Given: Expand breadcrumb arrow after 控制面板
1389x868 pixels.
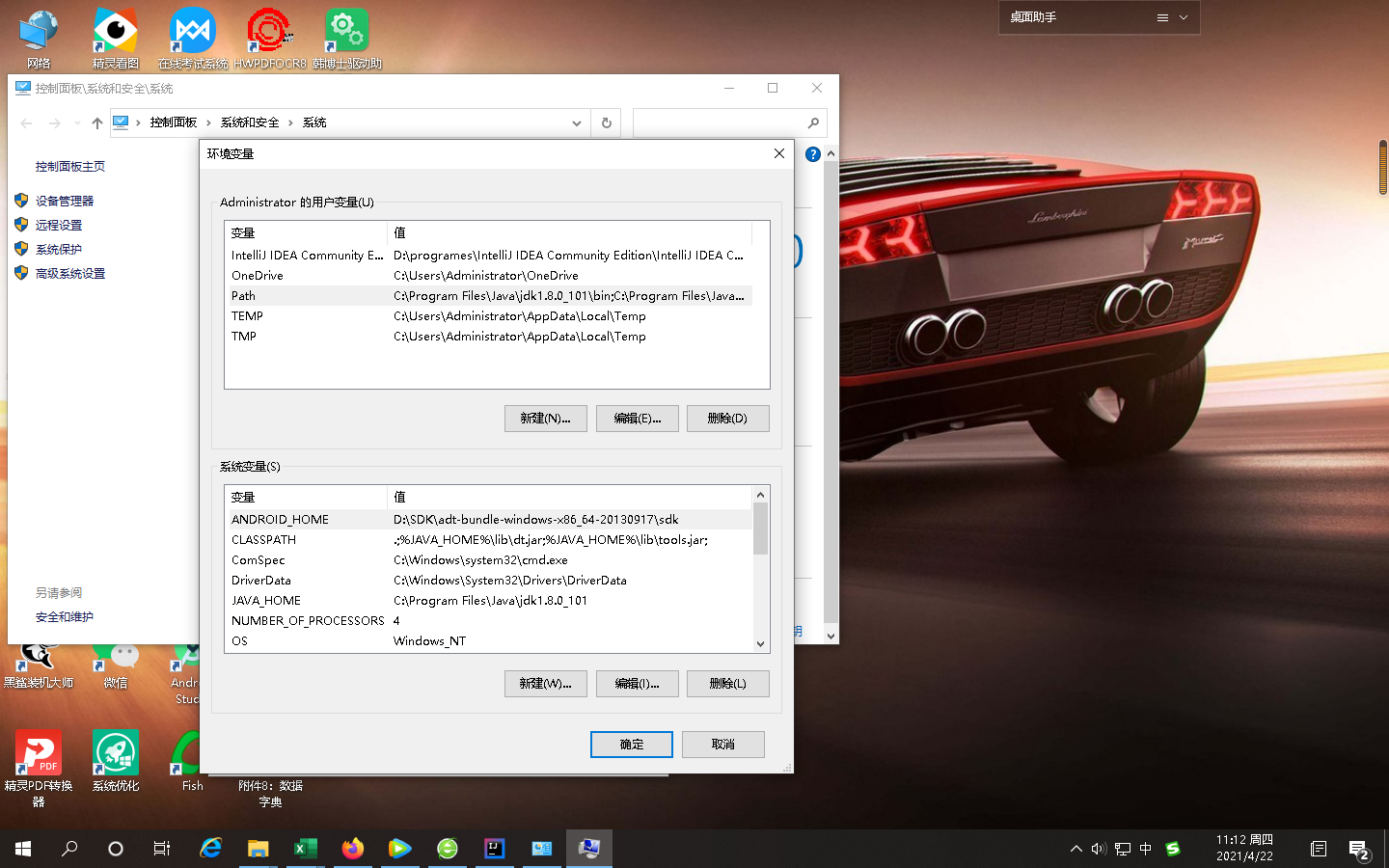Looking at the screenshot, I should click(208, 122).
